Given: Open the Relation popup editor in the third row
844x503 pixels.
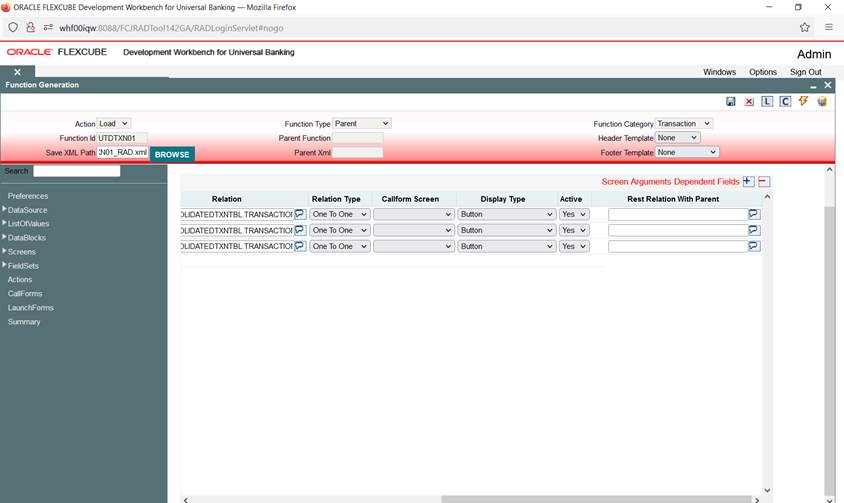Looking at the screenshot, I should tap(300, 246).
